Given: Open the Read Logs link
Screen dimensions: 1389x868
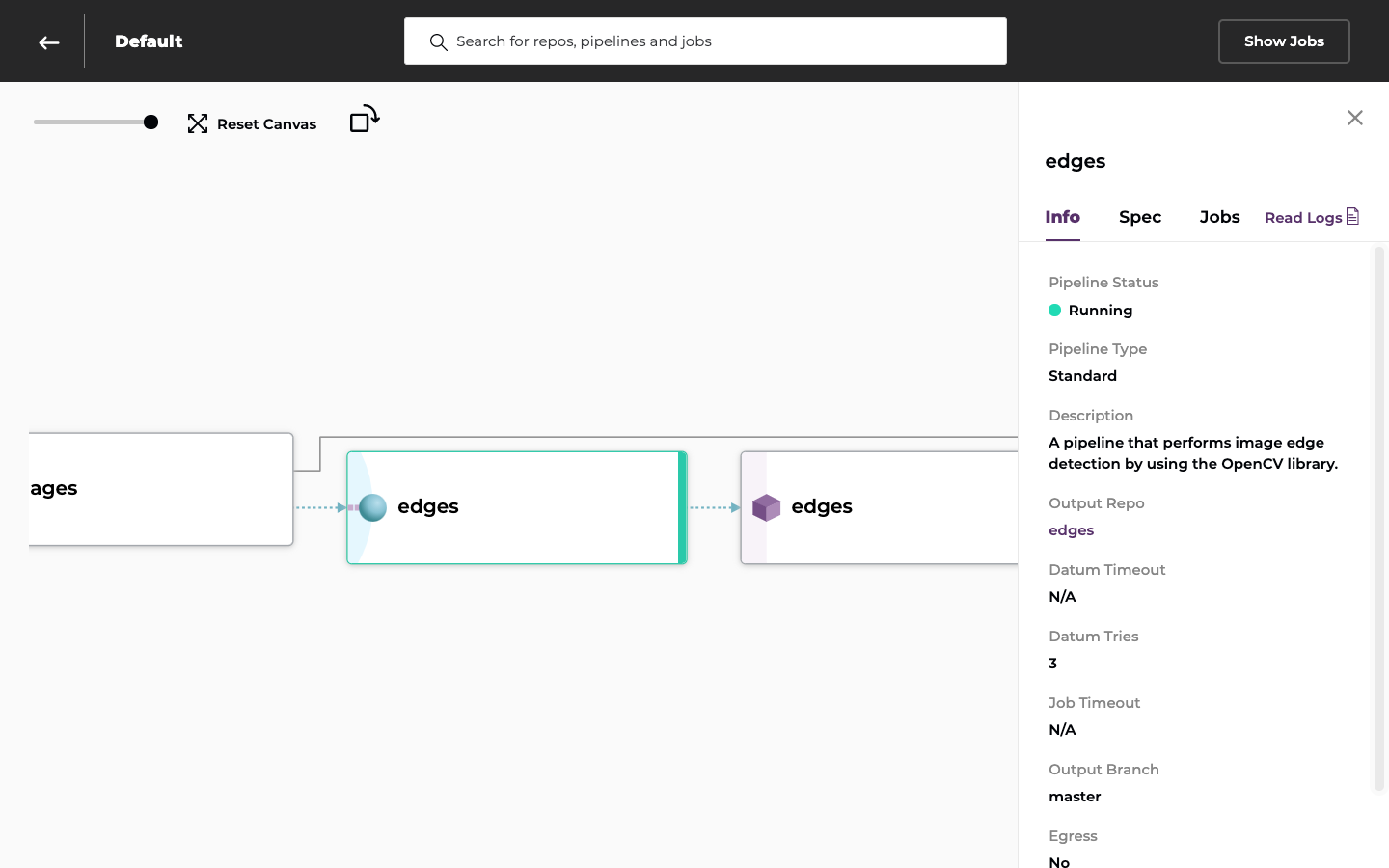Looking at the screenshot, I should click(x=1303, y=218).
